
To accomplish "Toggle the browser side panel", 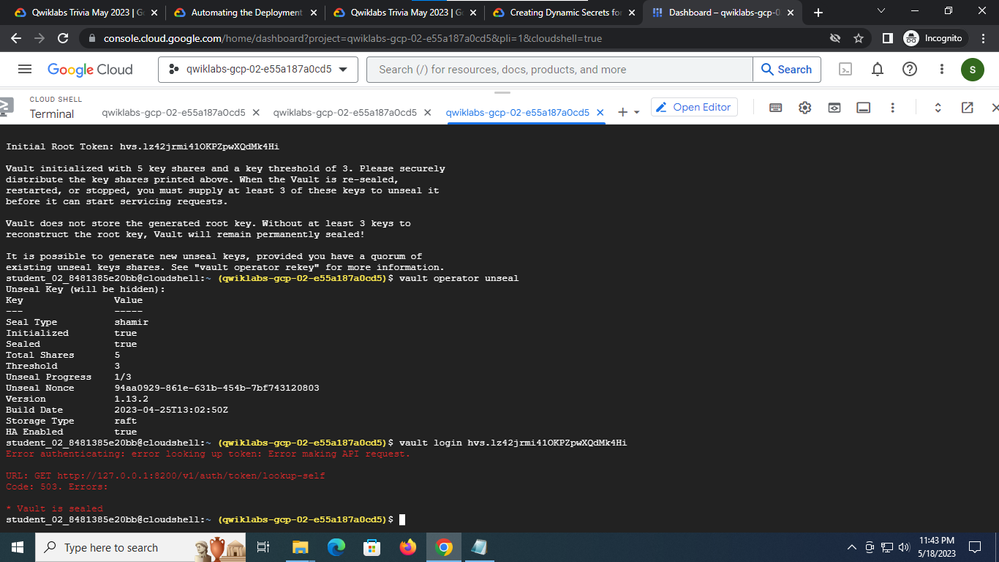I will click(x=887, y=38).
